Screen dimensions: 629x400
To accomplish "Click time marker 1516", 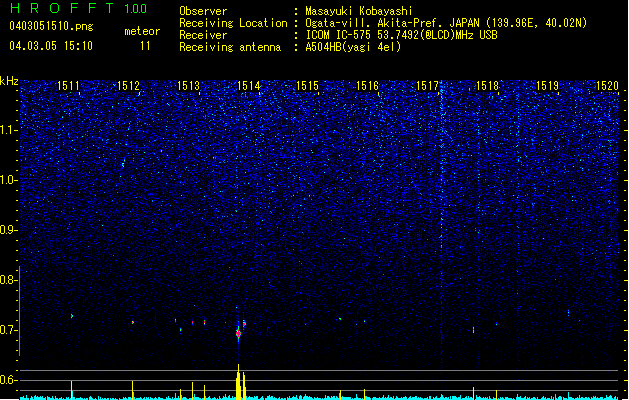I will [367, 86].
